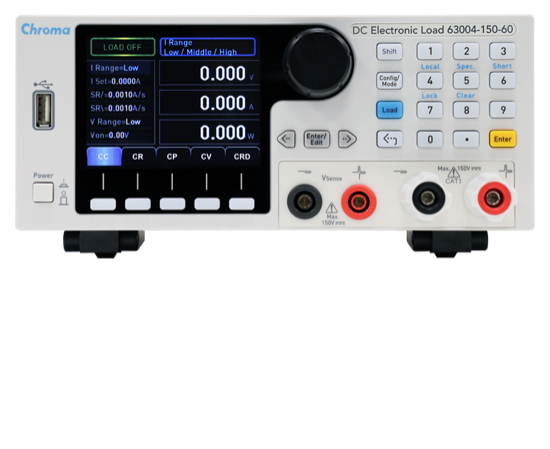Click the black negative load terminal
550x449 pixels.
pos(428,198)
